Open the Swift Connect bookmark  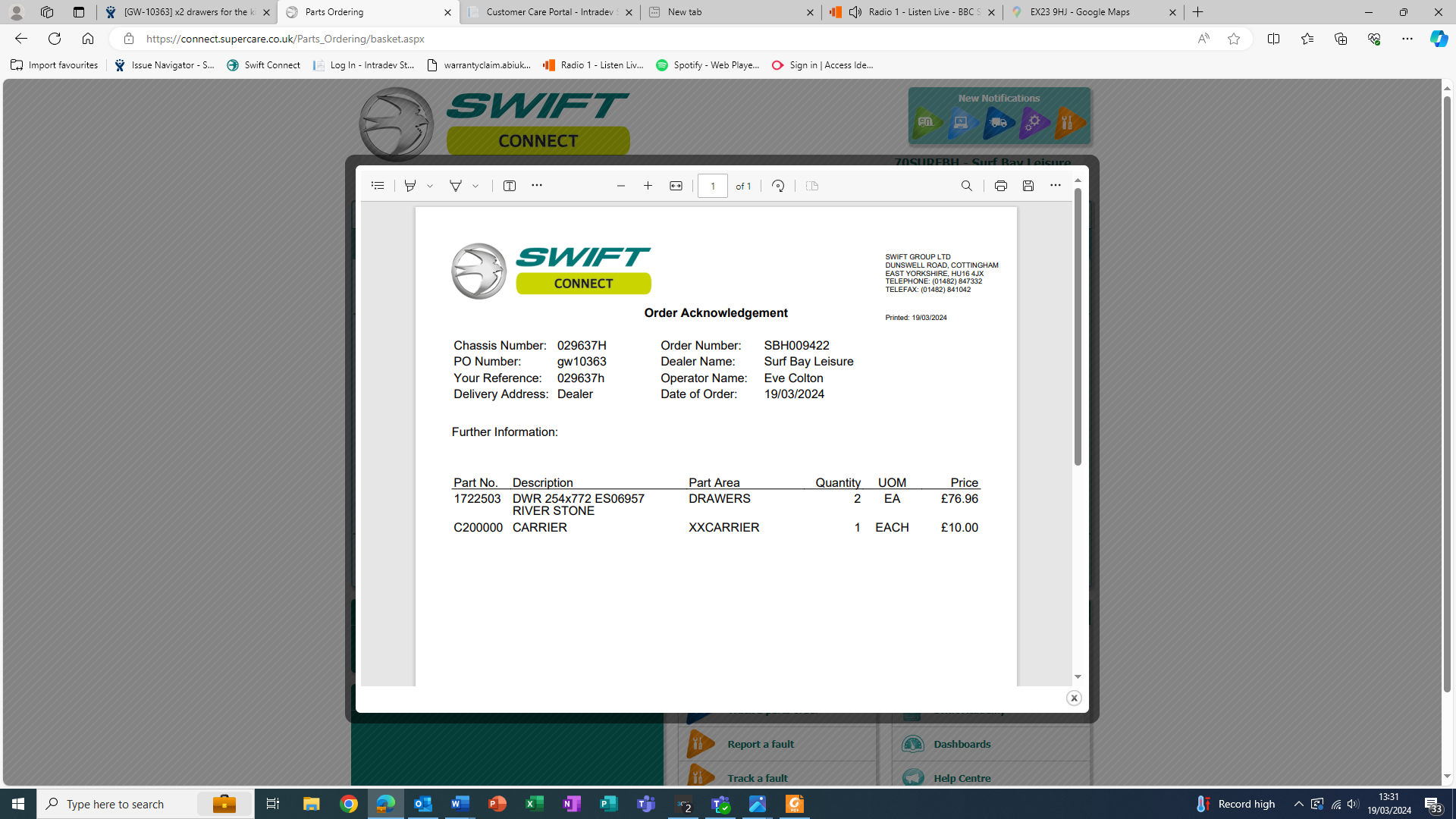tap(264, 65)
